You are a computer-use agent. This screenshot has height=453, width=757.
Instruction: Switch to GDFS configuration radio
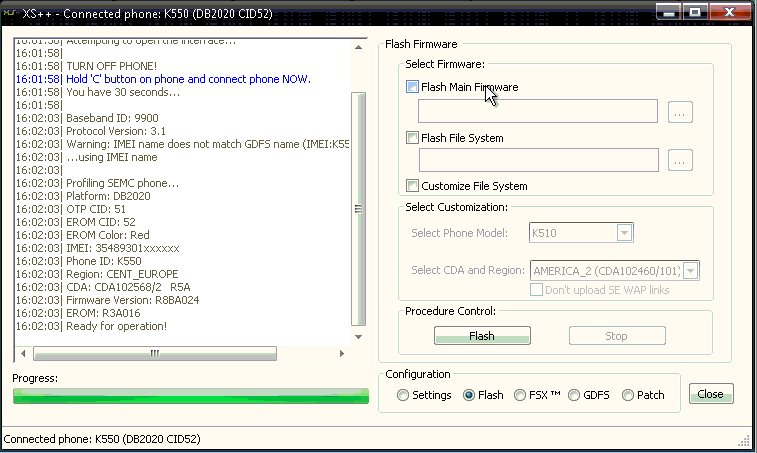(x=574, y=395)
